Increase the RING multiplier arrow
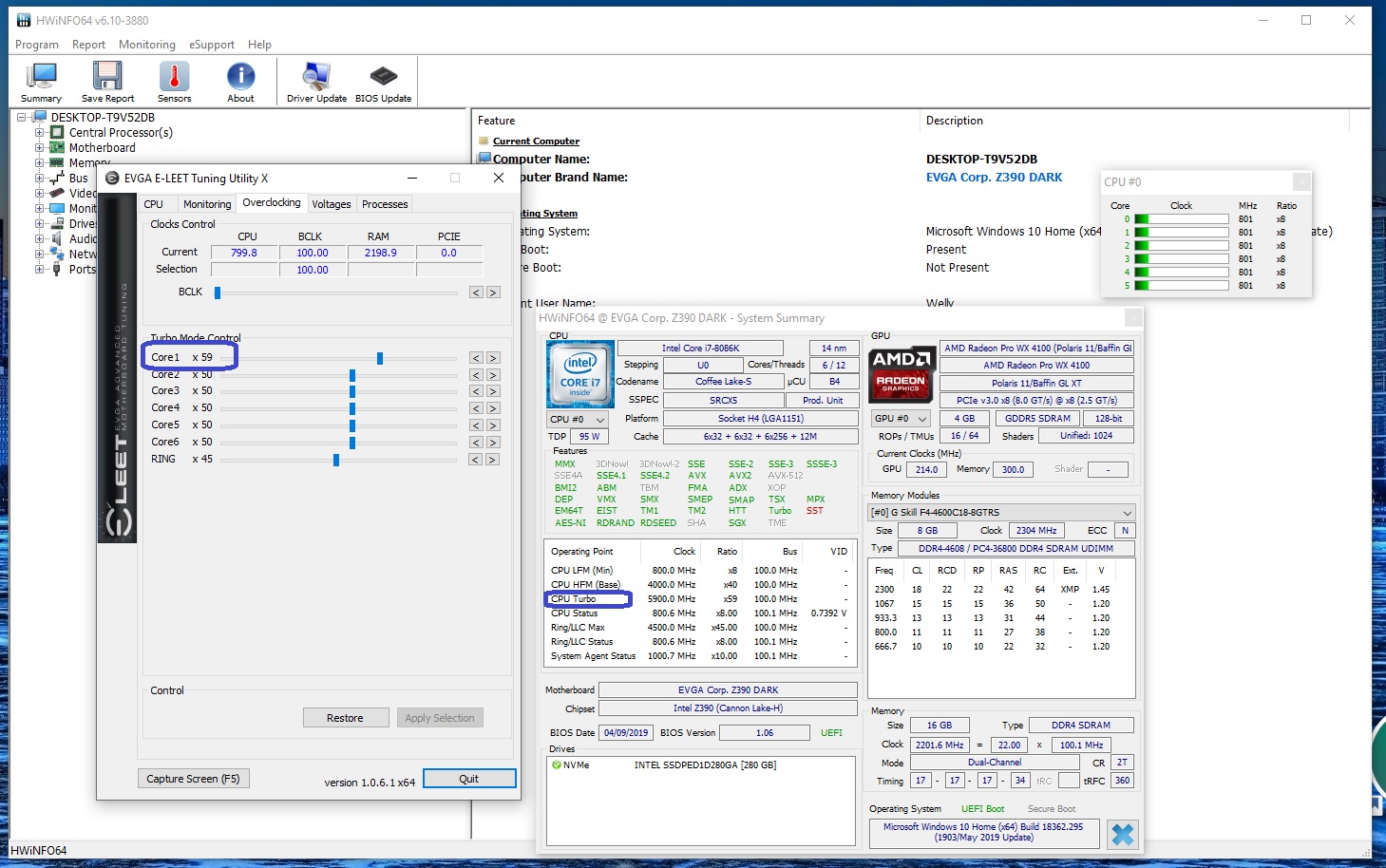The image size is (1386, 868). tap(493, 460)
